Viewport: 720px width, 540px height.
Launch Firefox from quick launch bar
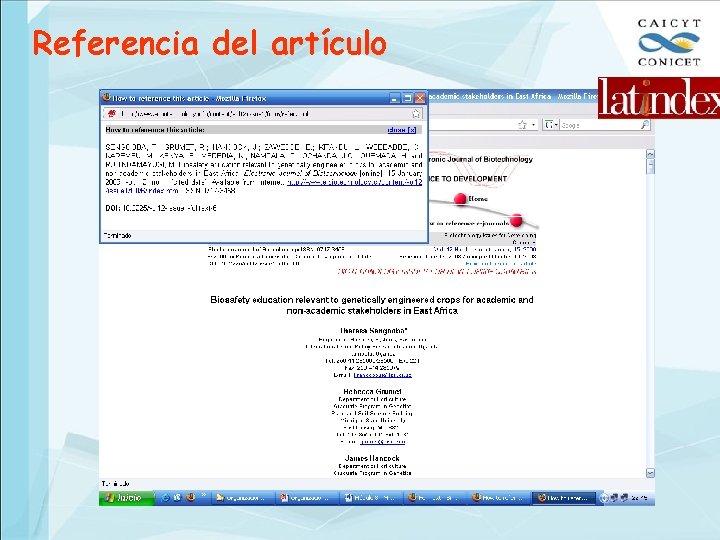[191, 498]
